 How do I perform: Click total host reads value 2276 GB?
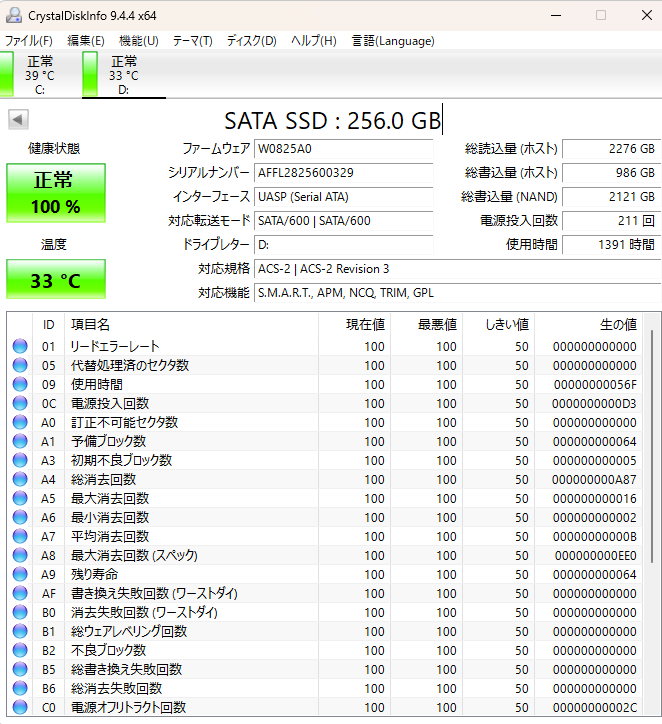(x=612, y=149)
